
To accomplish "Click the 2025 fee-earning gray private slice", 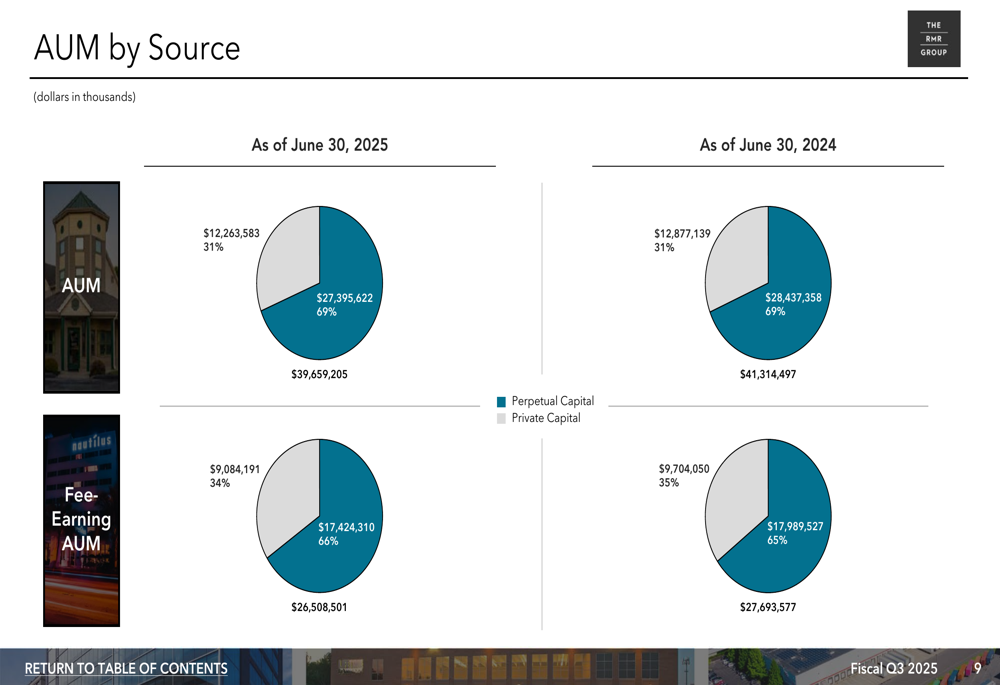I will [286, 494].
